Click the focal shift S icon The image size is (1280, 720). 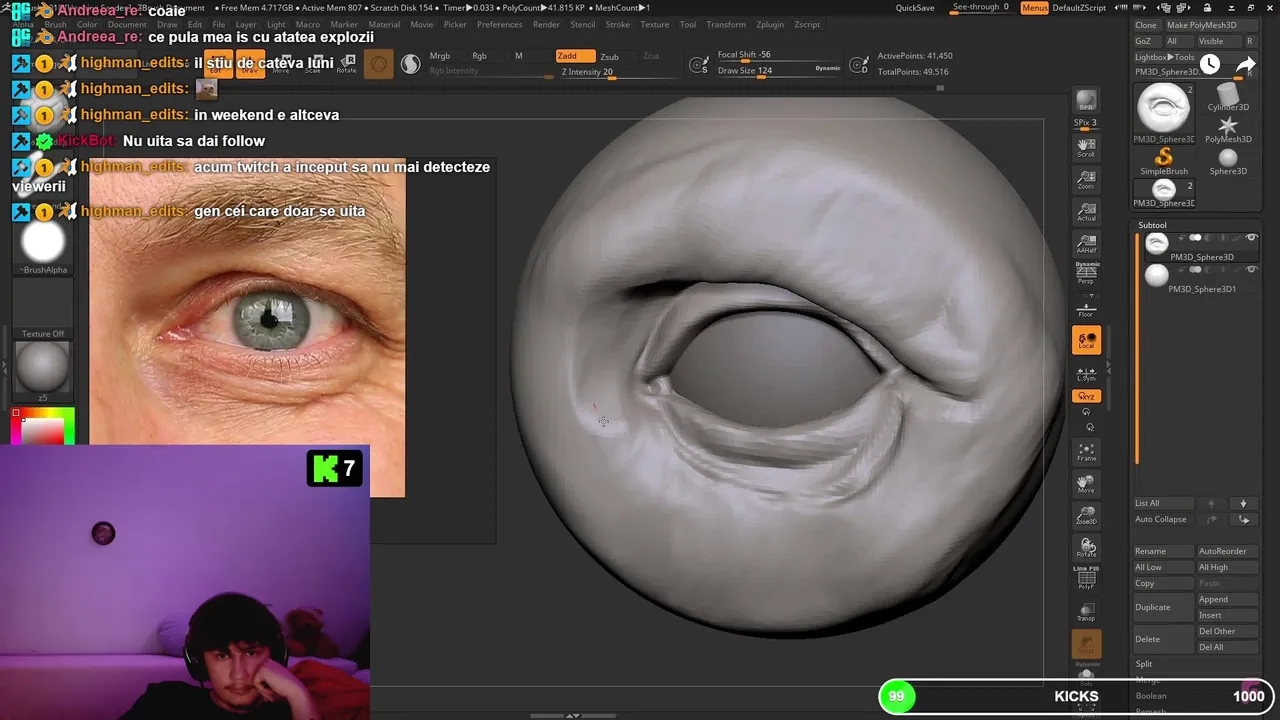[699, 65]
